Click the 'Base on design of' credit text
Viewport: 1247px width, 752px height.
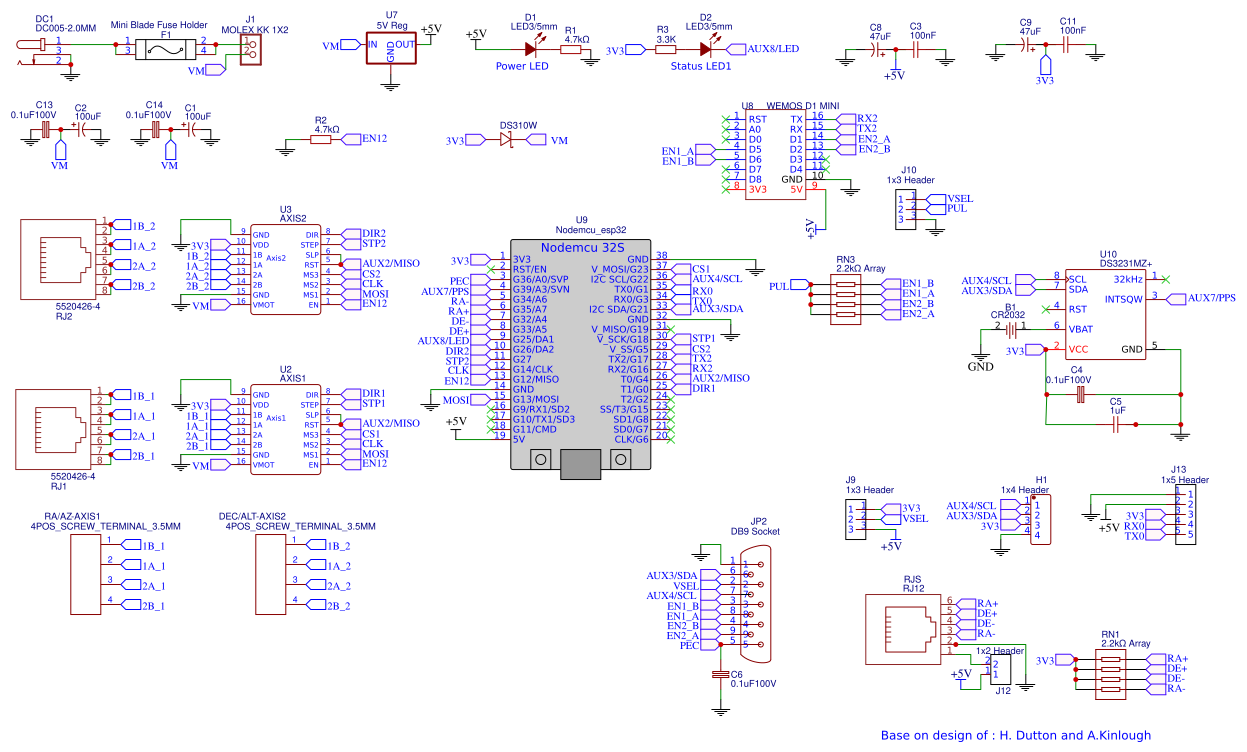point(1016,735)
